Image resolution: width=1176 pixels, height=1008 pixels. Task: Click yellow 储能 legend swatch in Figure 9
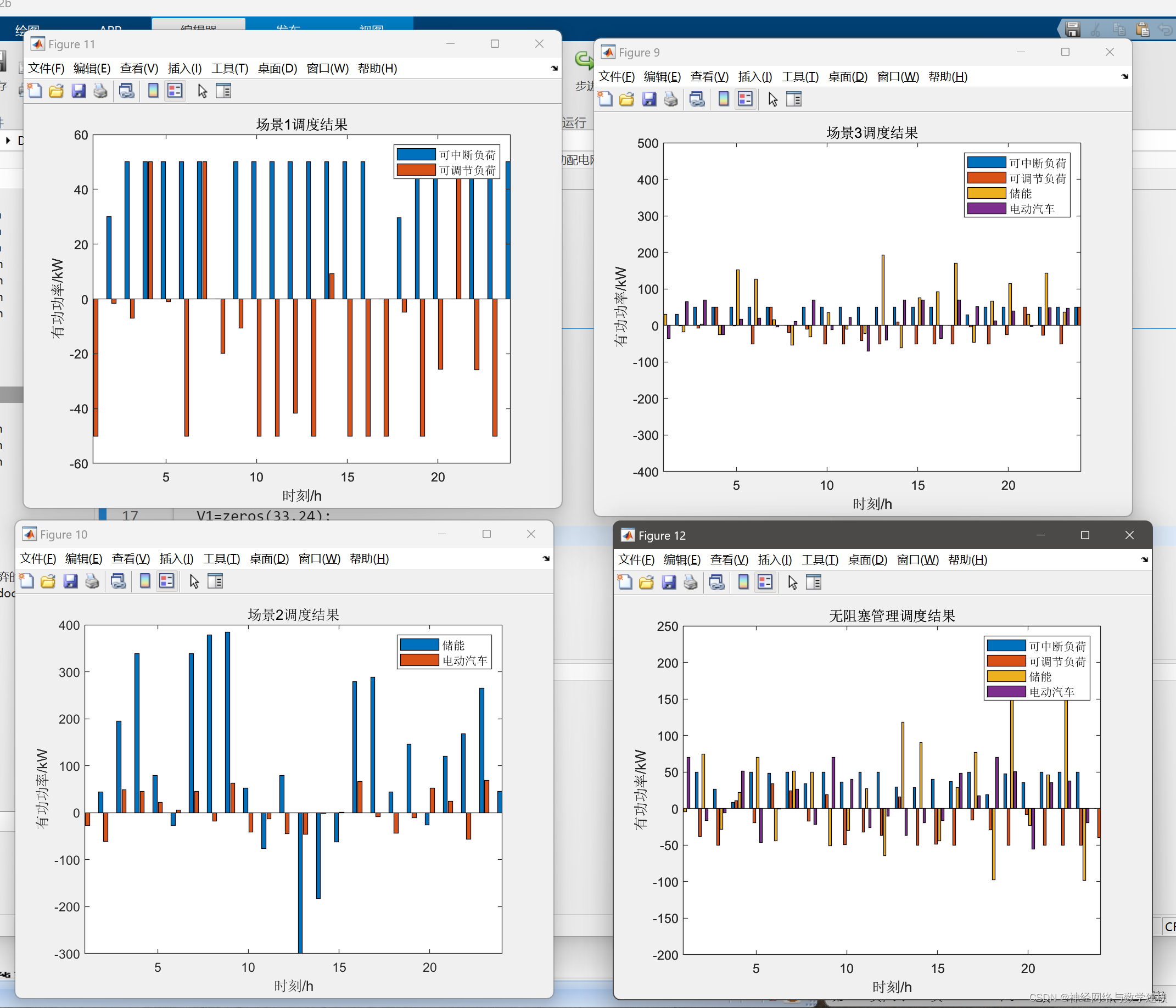[987, 193]
